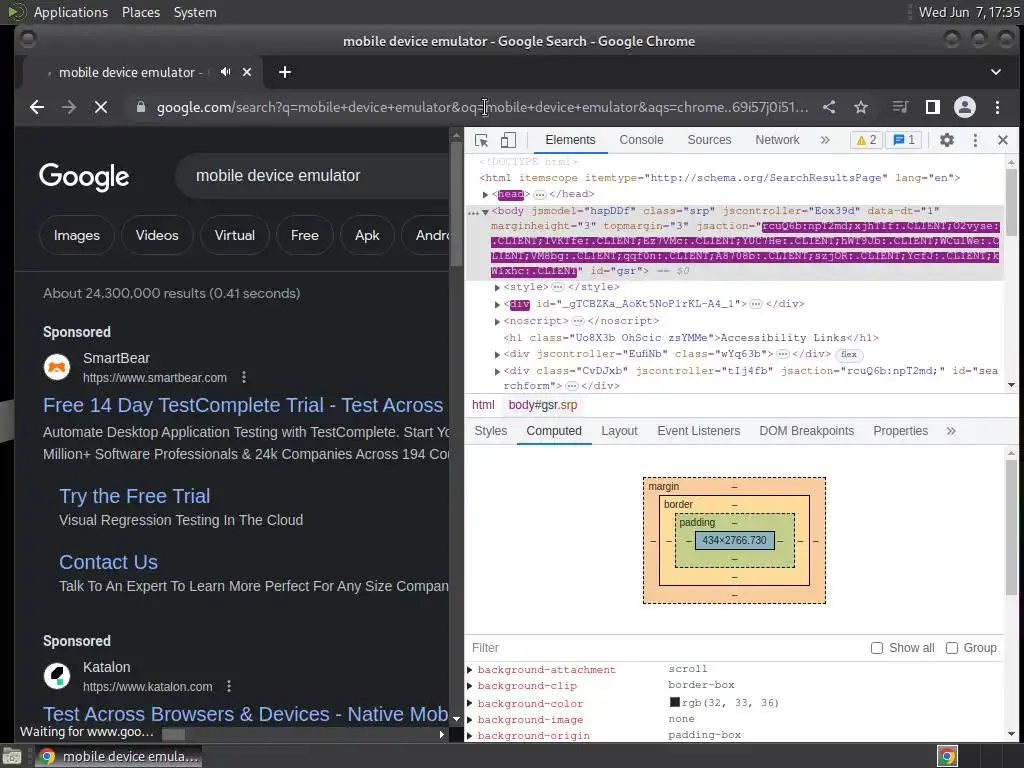Open tab search dropdown arrow
1024x768 pixels.
(996, 72)
